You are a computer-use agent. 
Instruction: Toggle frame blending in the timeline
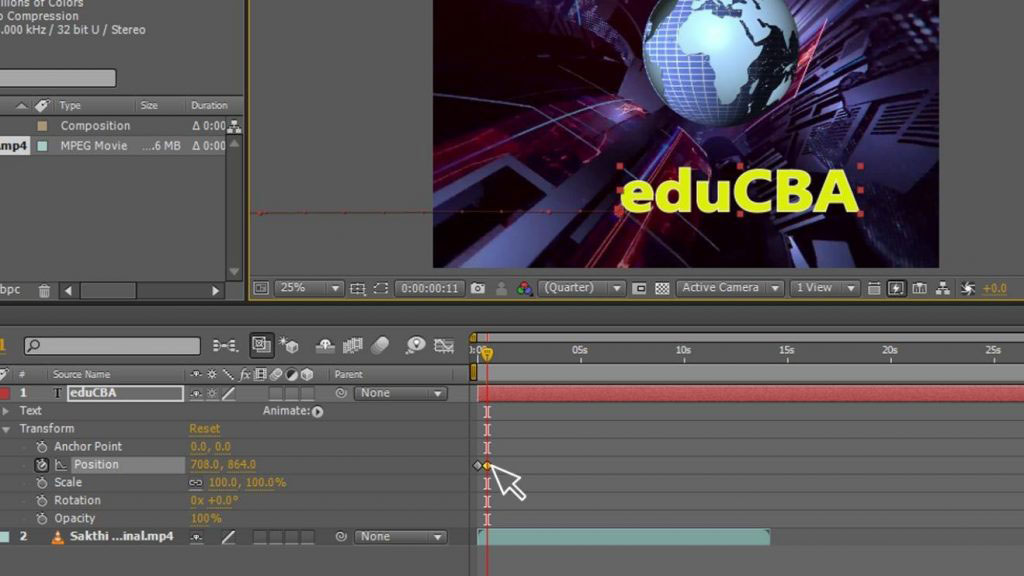(352, 345)
